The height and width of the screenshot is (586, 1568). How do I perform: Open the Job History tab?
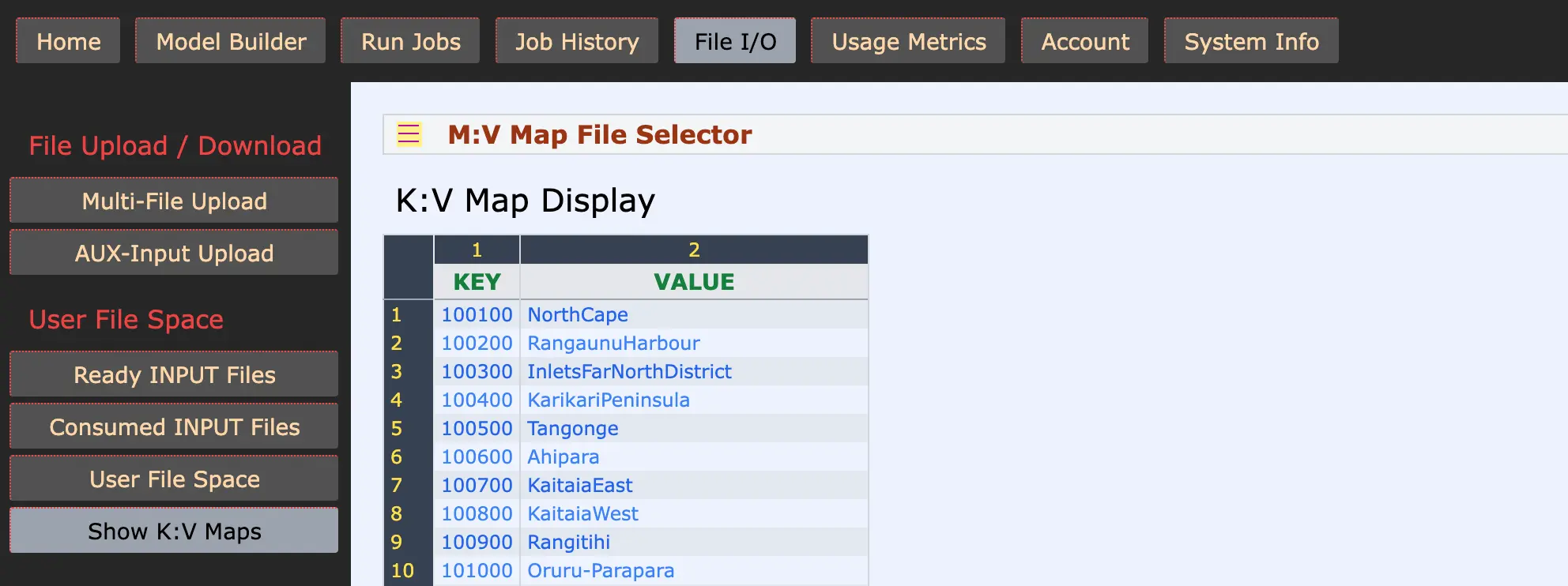[x=577, y=41]
